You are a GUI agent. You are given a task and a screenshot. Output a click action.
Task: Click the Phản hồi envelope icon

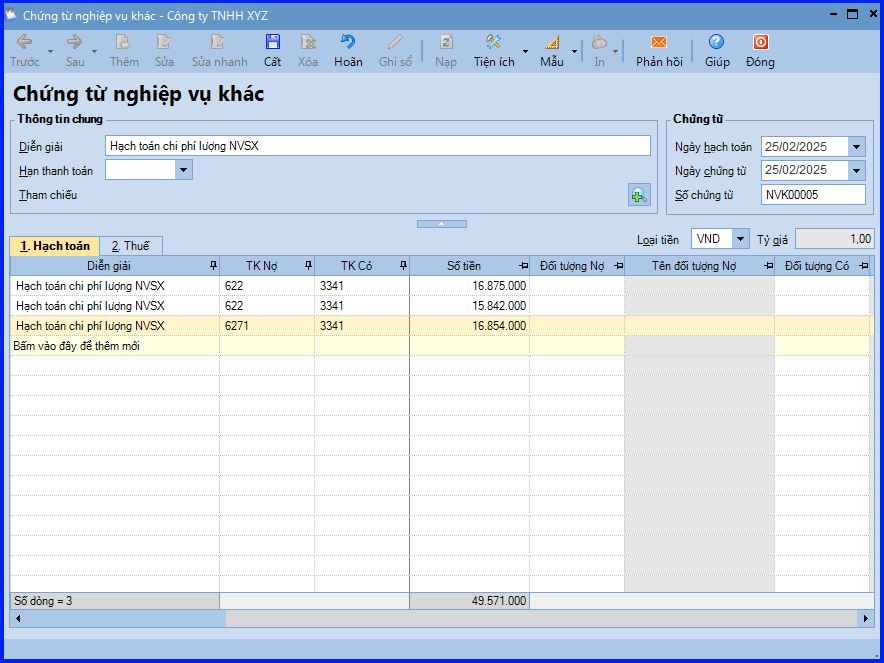pyautogui.click(x=659, y=42)
